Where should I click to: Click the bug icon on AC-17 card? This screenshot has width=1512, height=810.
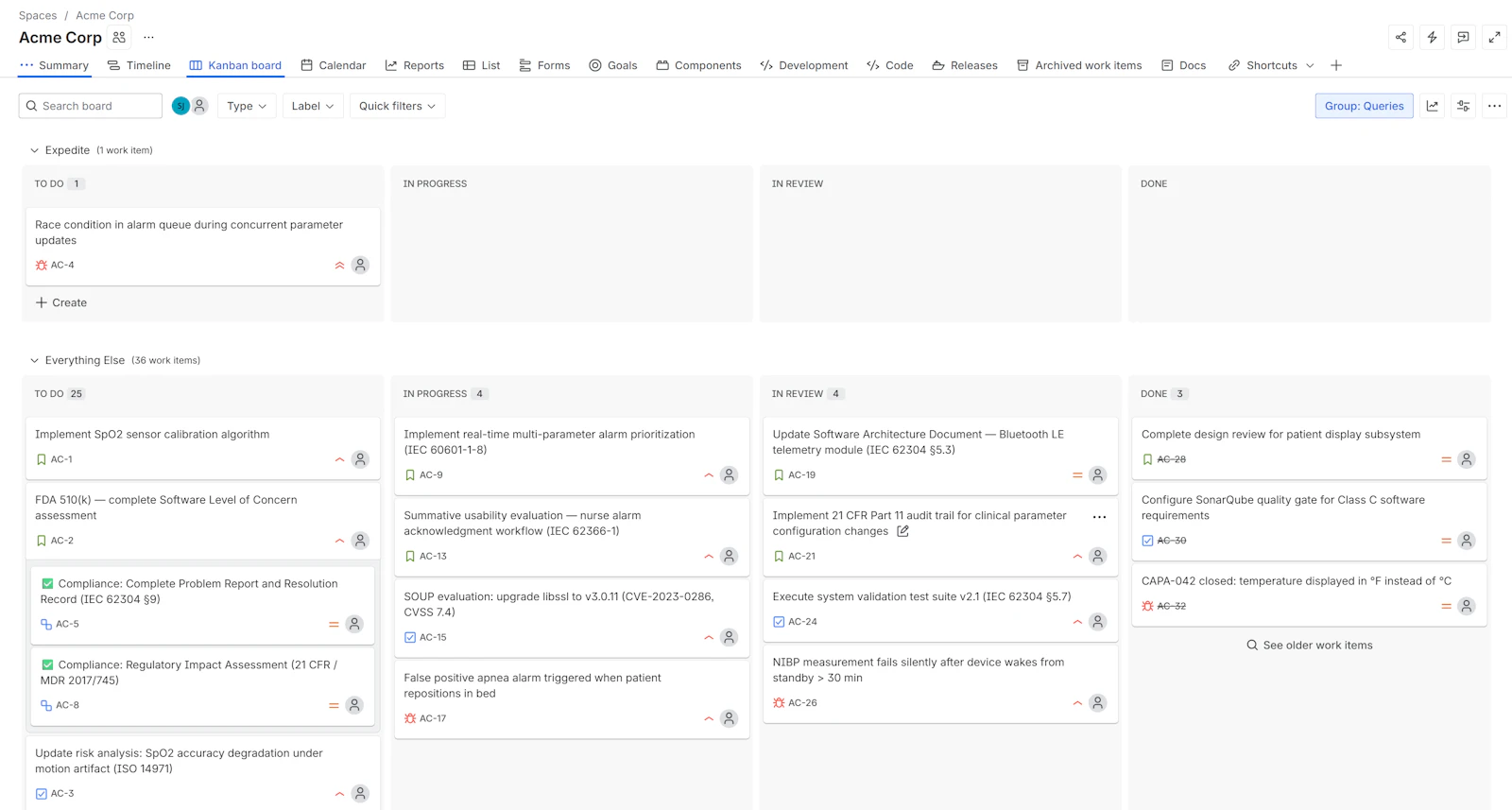tap(410, 719)
